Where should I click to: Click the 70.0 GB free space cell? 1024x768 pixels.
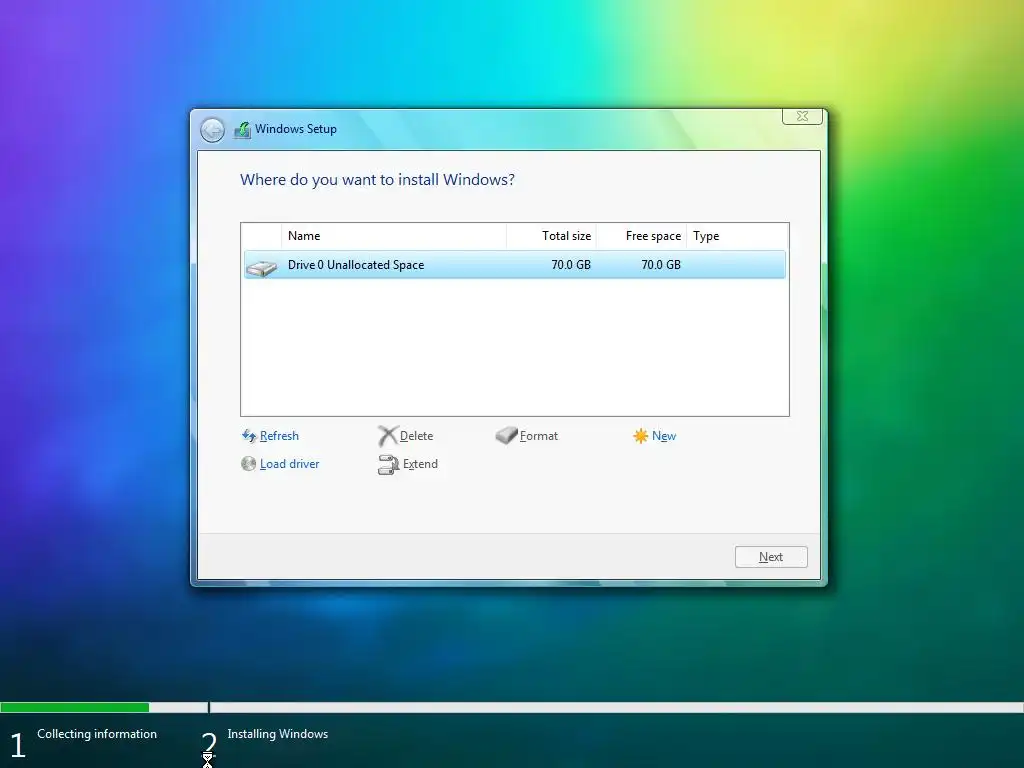(661, 264)
